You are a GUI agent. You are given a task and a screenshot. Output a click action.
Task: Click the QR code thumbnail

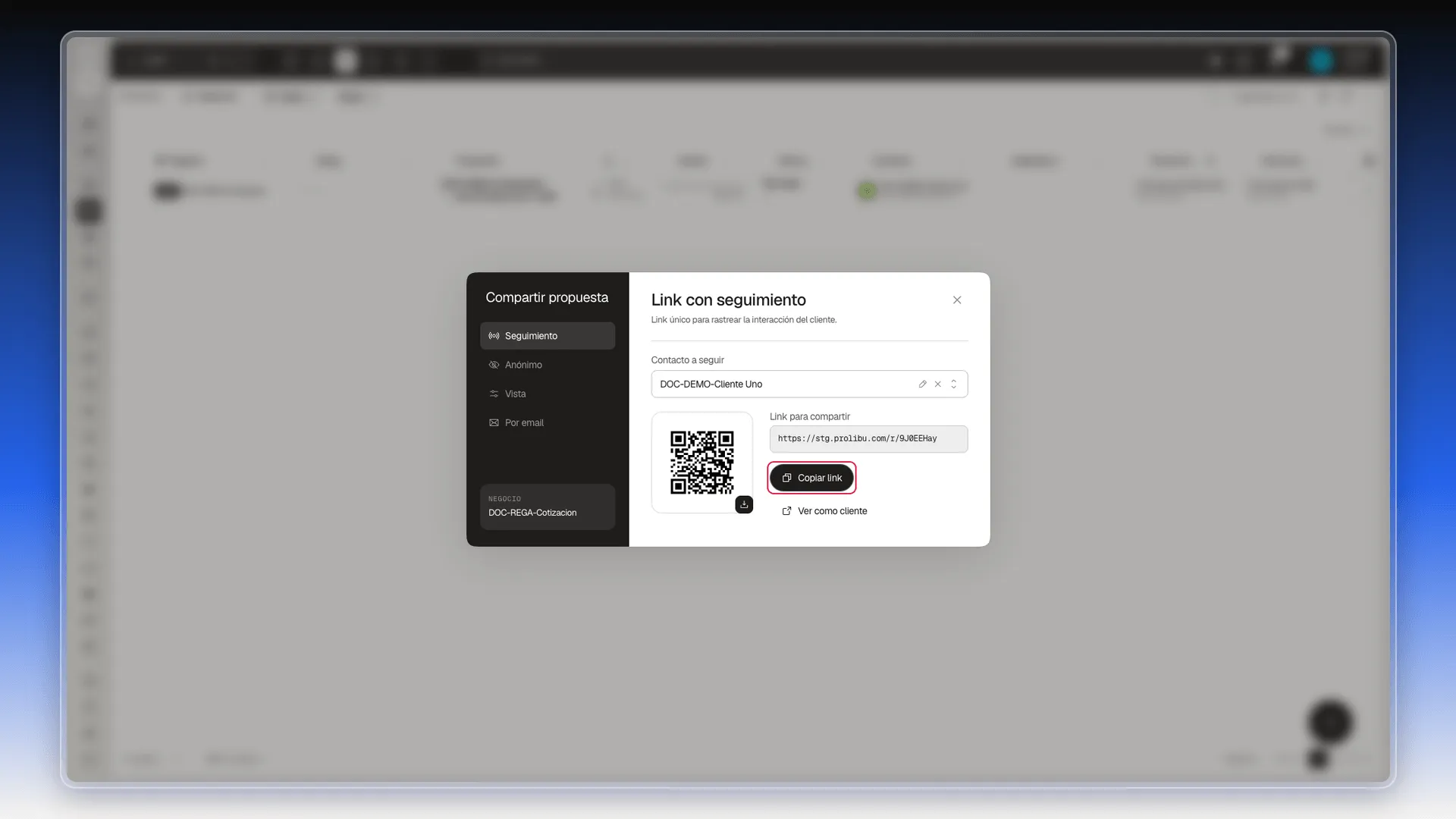pyautogui.click(x=702, y=463)
